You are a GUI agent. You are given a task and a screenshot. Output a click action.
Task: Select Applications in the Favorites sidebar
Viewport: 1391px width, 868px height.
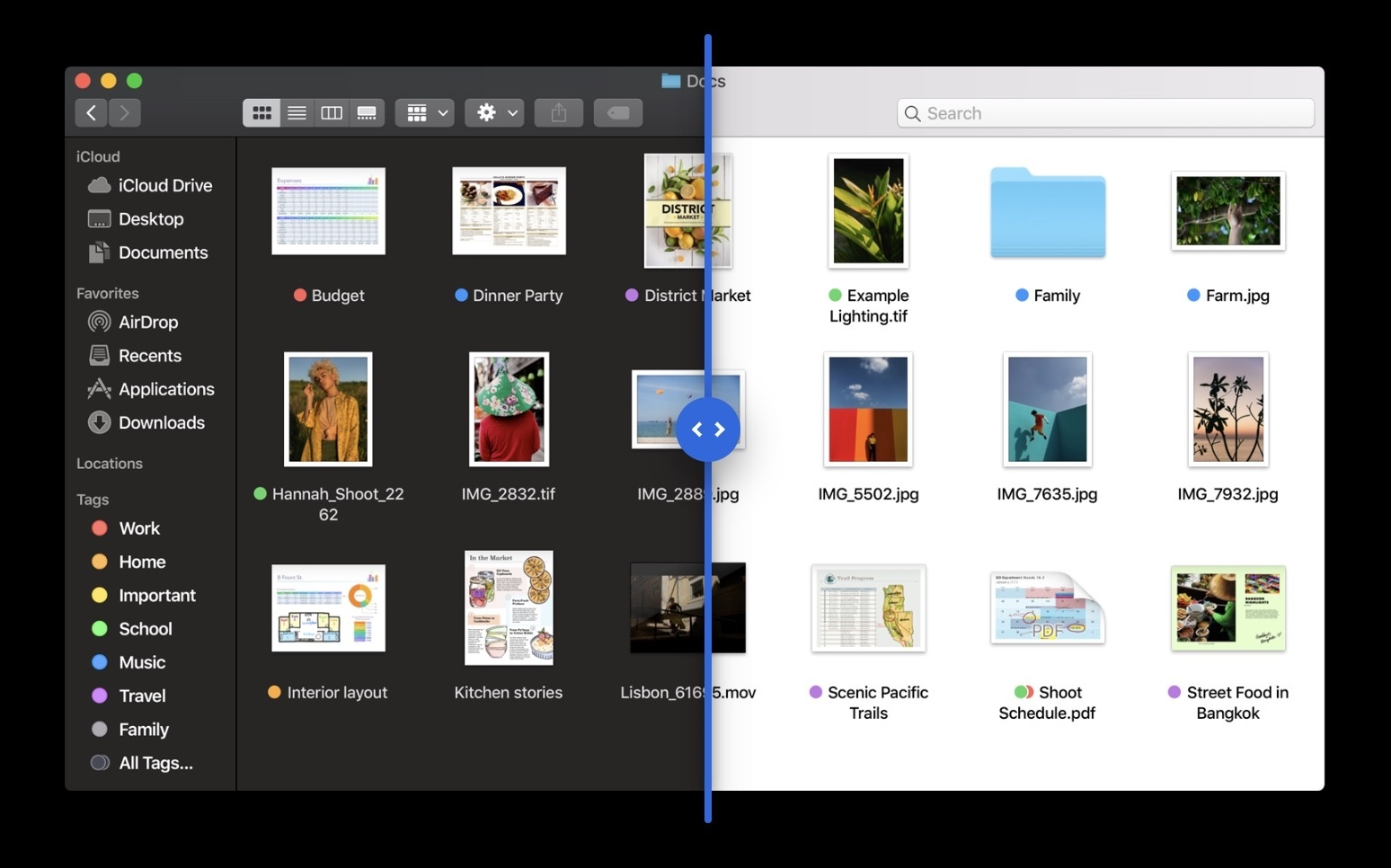tap(166, 389)
